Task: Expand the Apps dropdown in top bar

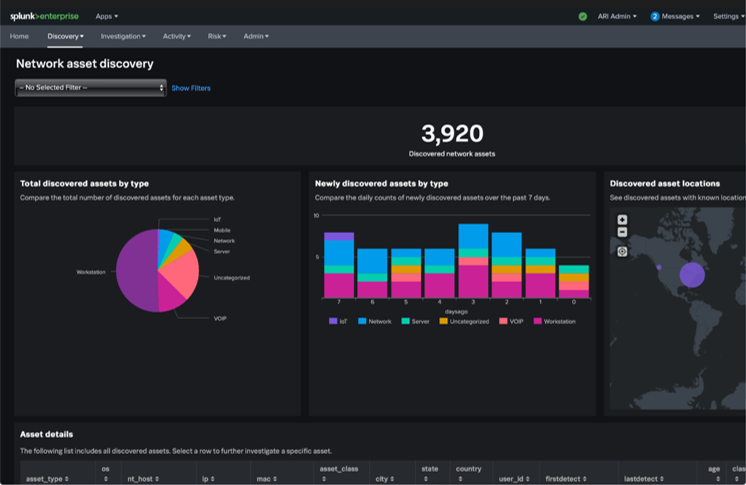Action: point(106,16)
